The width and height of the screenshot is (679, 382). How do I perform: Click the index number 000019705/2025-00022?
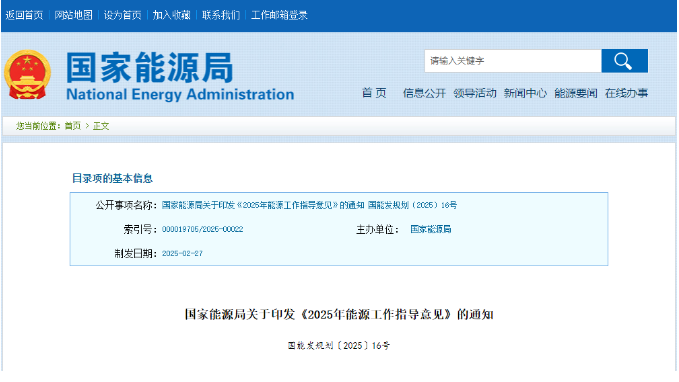click(202, 229)
